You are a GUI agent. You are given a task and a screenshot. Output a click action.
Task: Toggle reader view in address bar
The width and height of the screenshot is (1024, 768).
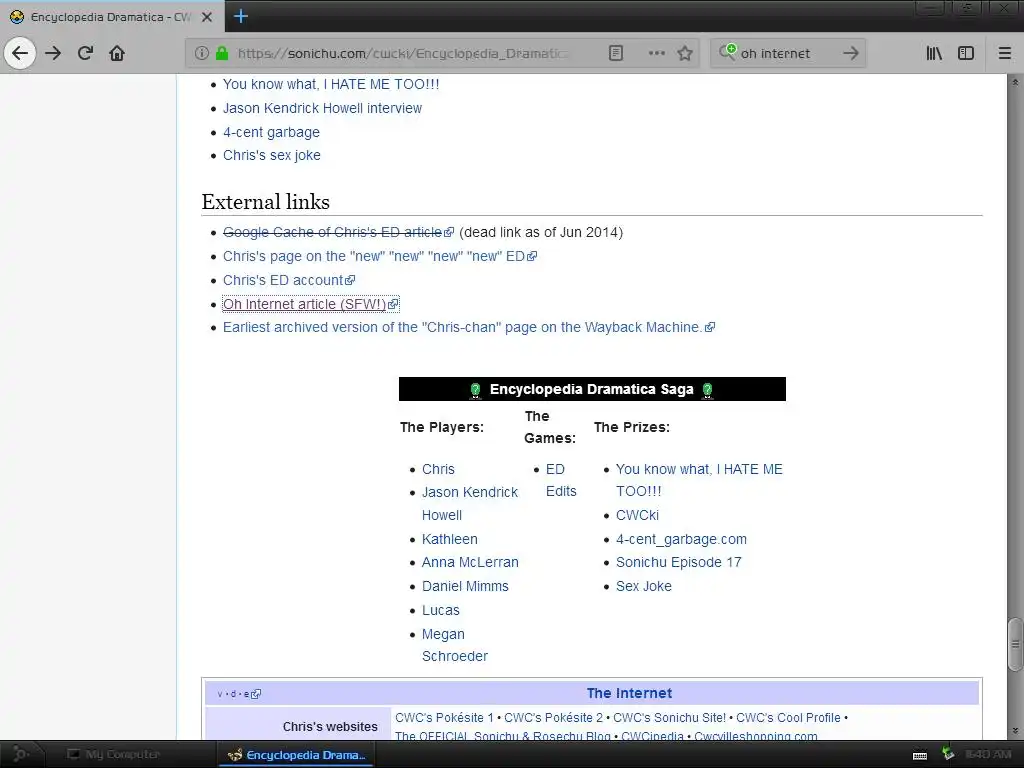pyautogui.click(x=616, y=53)
